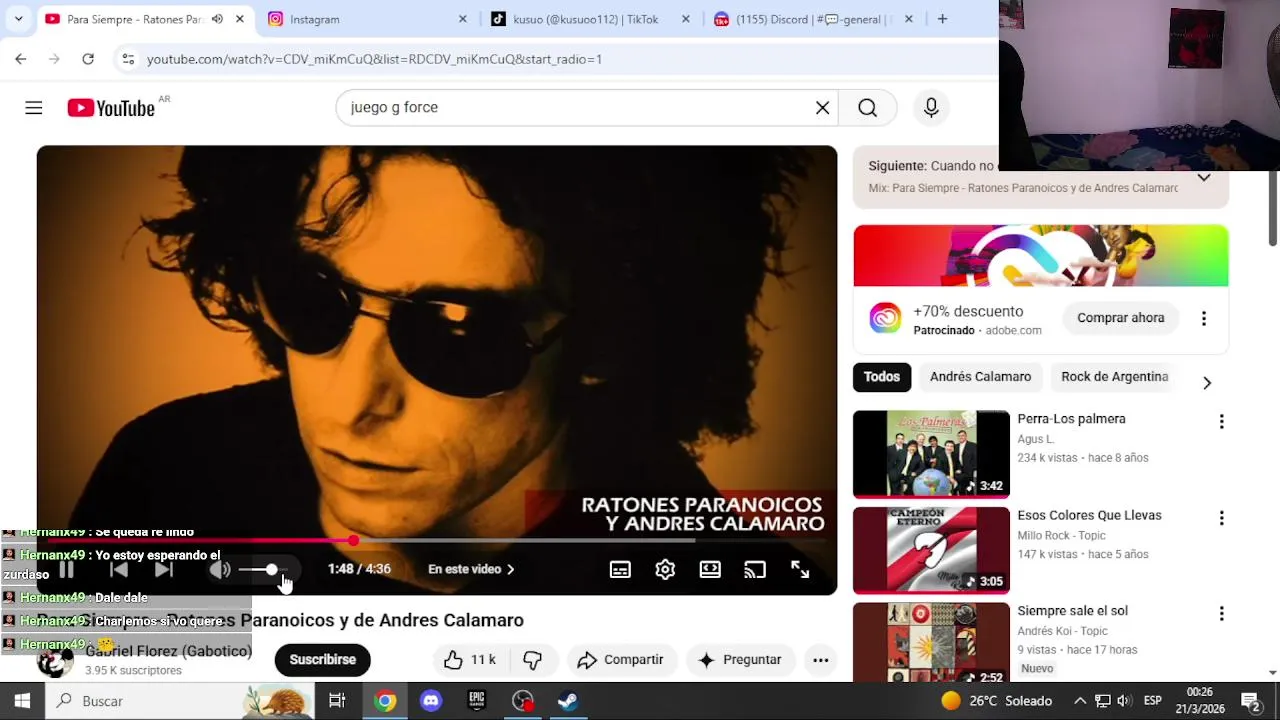
Task: Run search with the magnifier button
Action: (867, 108)
